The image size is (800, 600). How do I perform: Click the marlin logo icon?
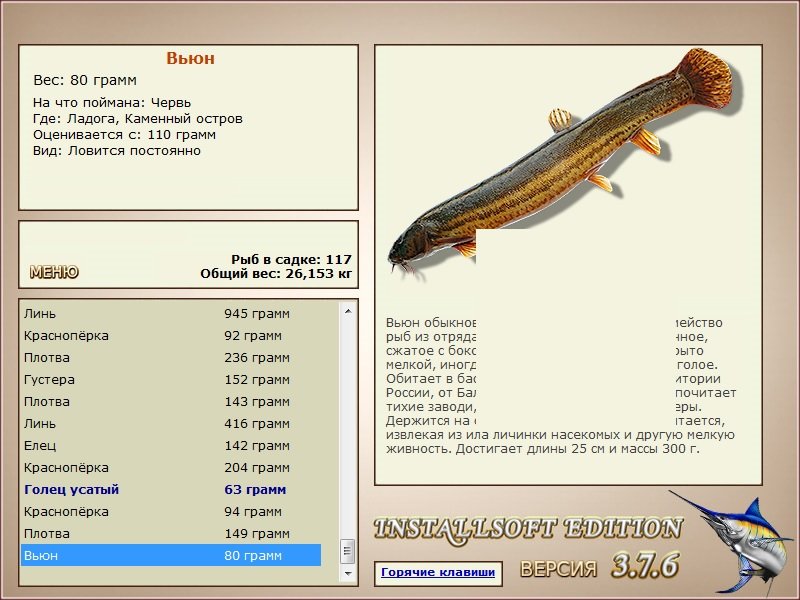pos(732,543)
